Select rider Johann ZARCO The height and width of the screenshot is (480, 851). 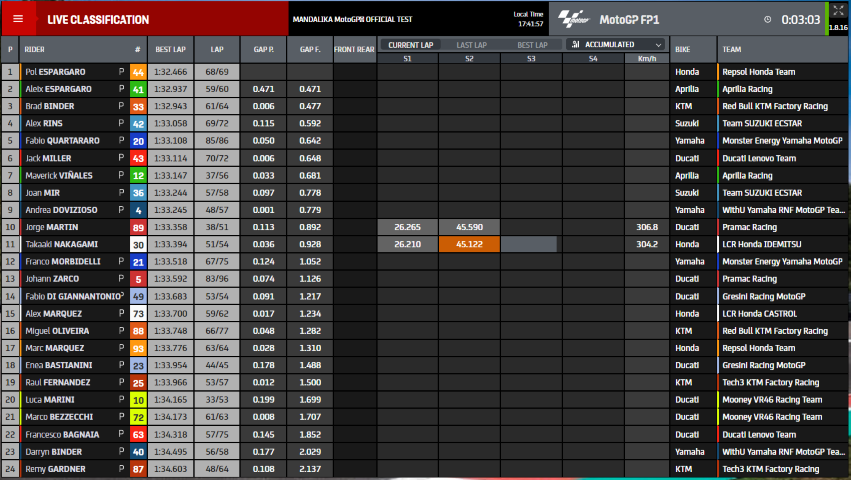tap(52, 279)
